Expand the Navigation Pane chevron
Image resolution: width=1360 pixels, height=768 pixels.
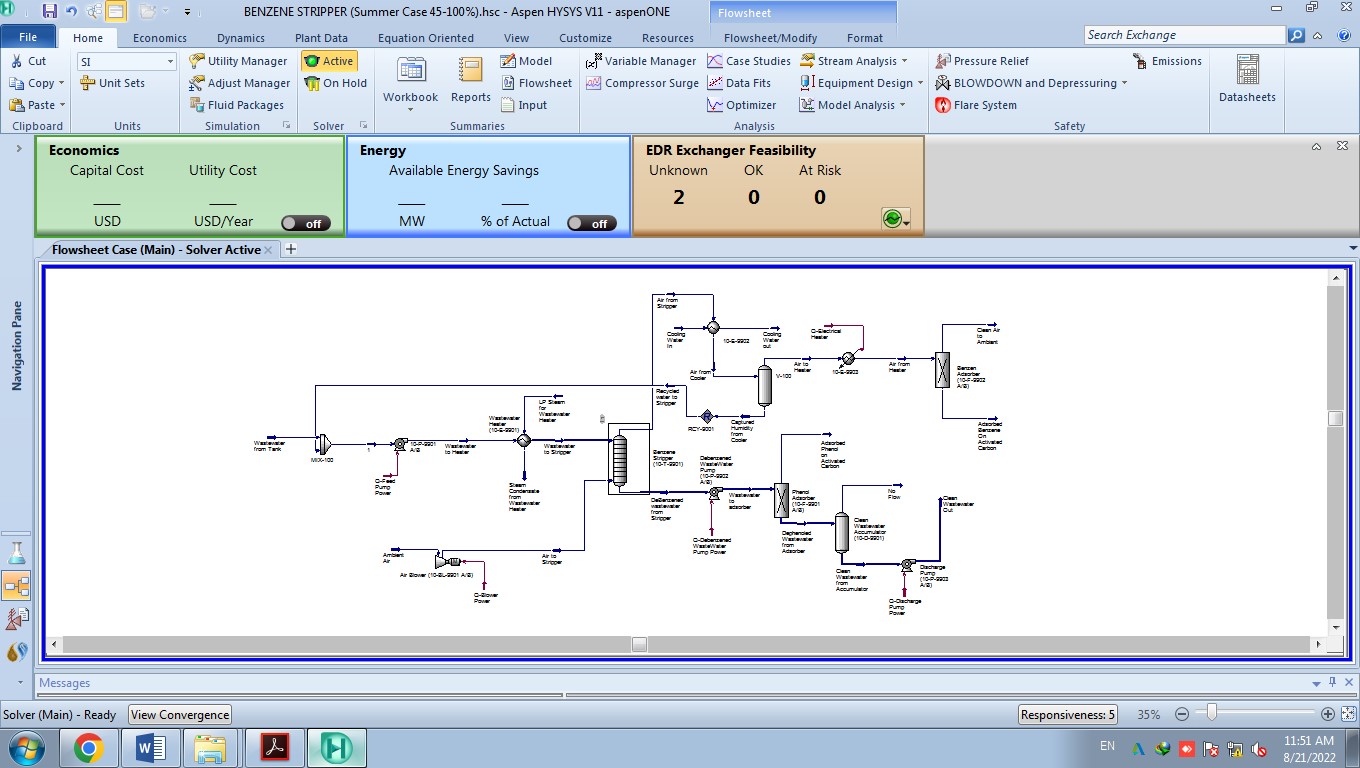[18, 148]
